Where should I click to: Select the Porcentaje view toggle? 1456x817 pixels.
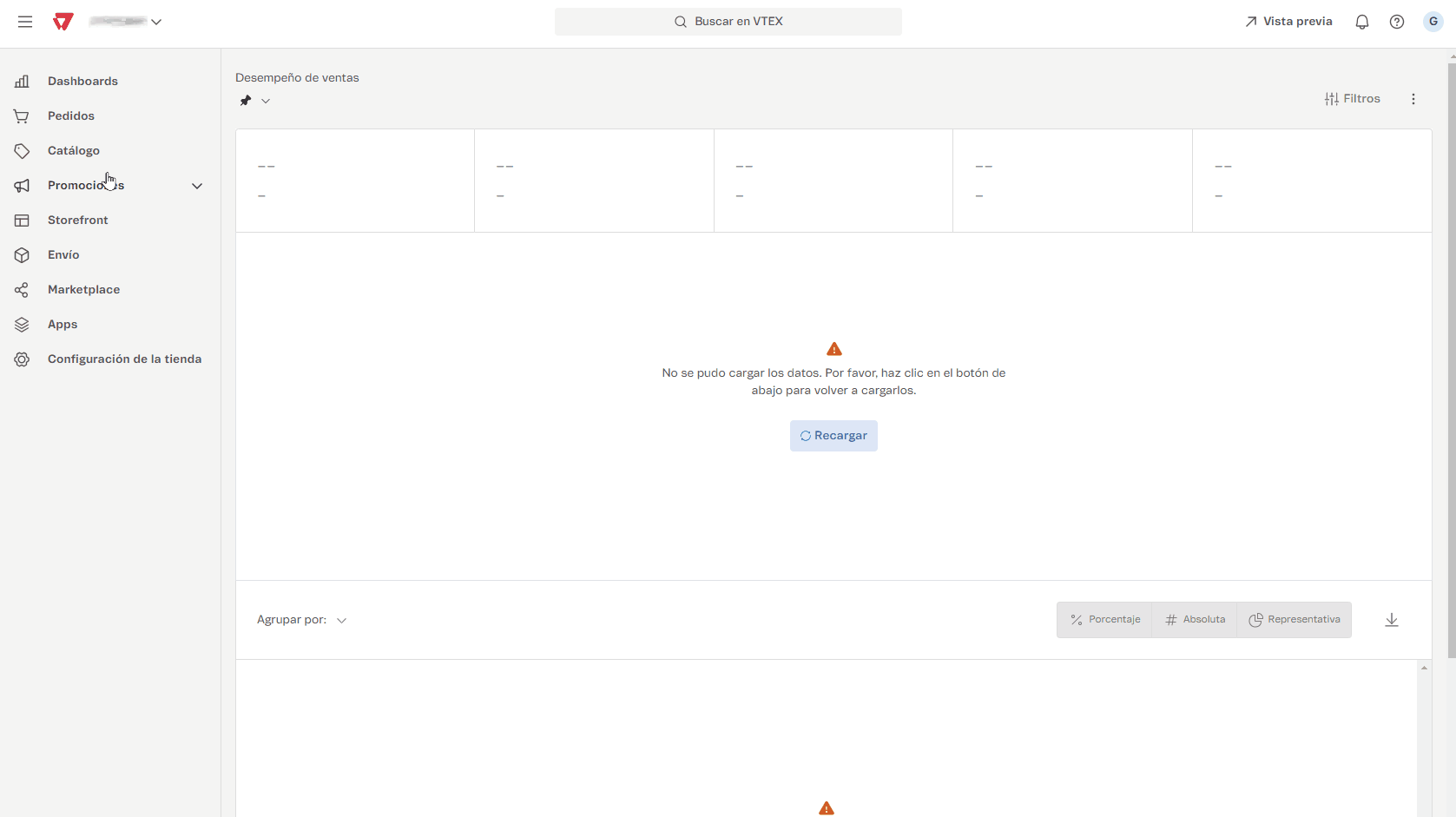[1104, 620]
